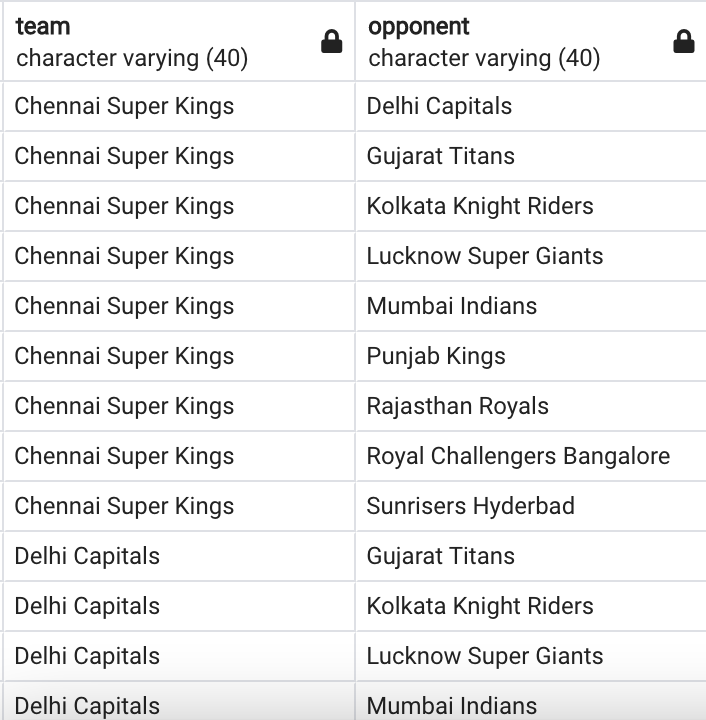Select Mumbai Indians opponent for Chennai Super Kings

[531, 306]
